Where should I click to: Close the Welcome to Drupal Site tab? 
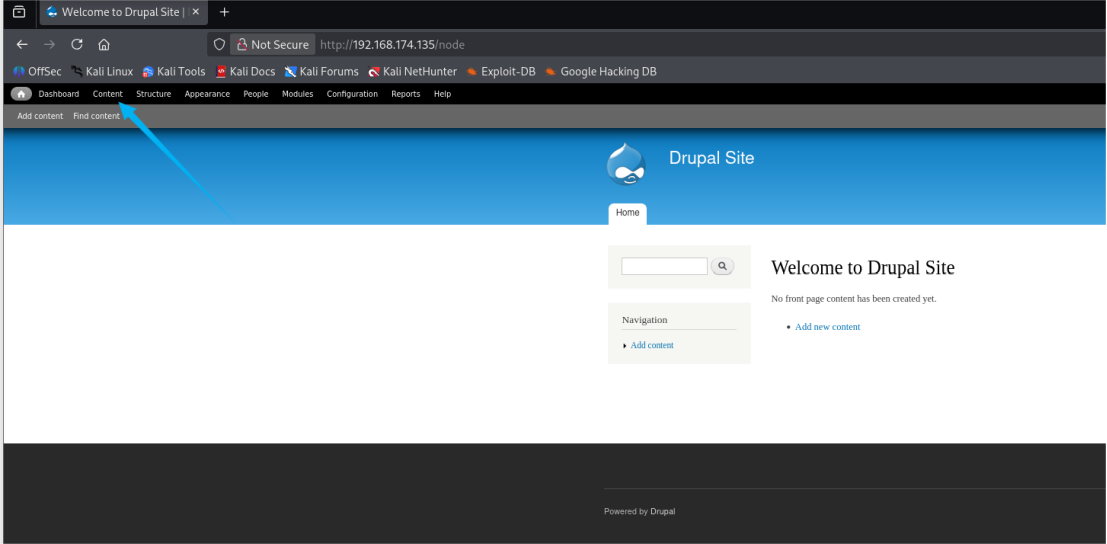pos(196,12)
